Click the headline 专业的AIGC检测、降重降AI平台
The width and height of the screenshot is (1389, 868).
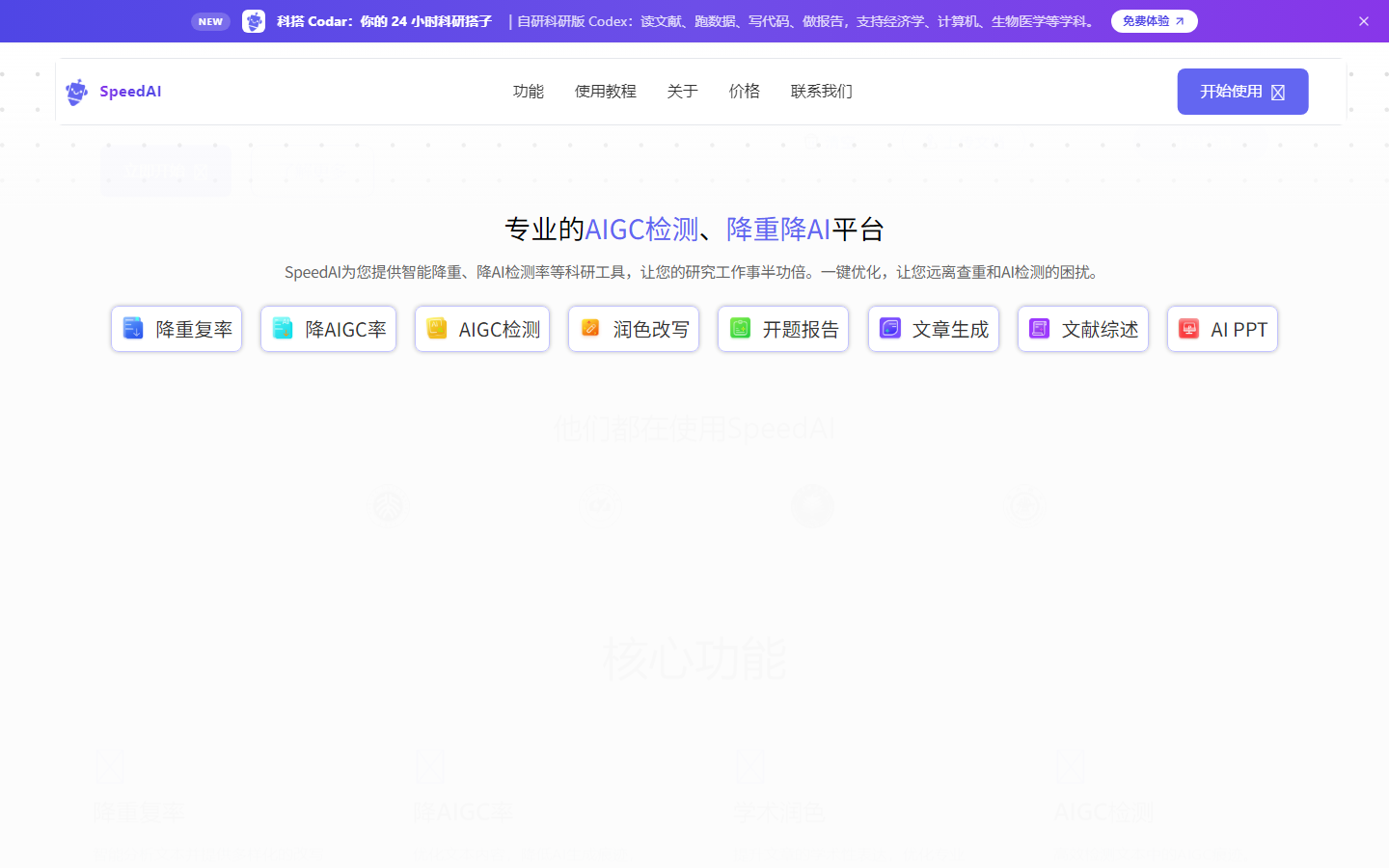click(x=694, y=230)
